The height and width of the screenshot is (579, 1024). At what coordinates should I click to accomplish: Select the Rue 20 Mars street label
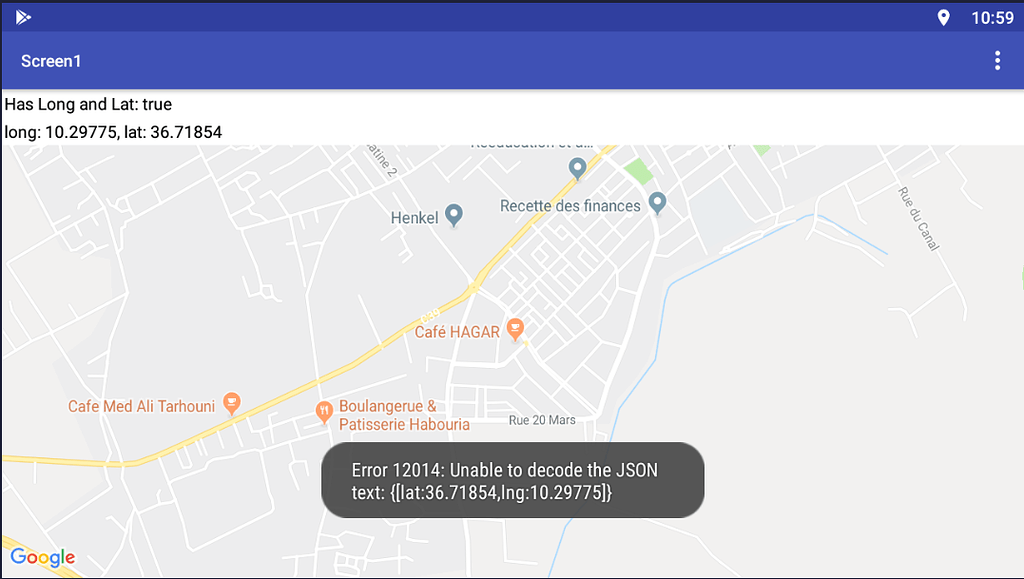coord(541,420)
